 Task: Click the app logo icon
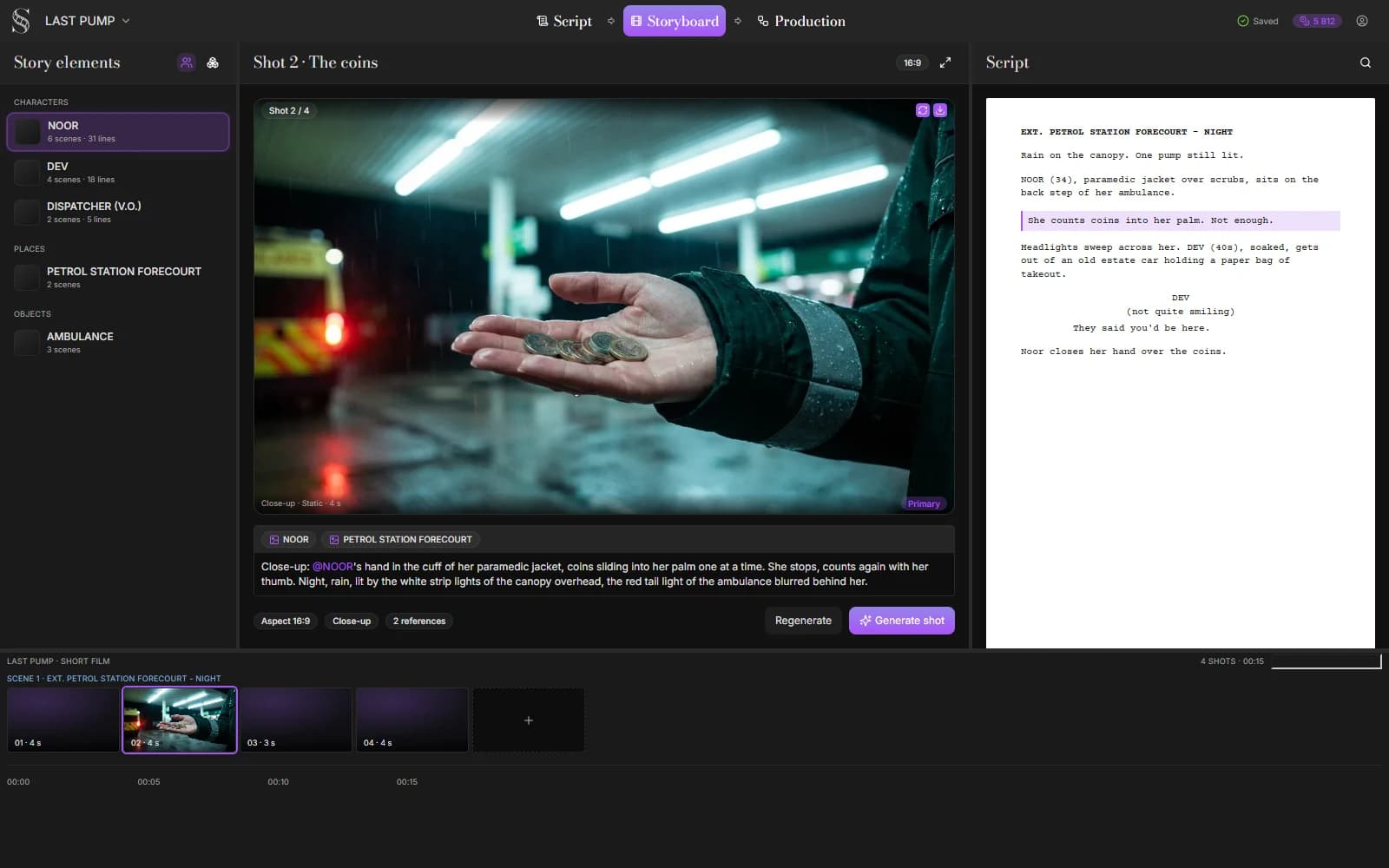point(21,21)
